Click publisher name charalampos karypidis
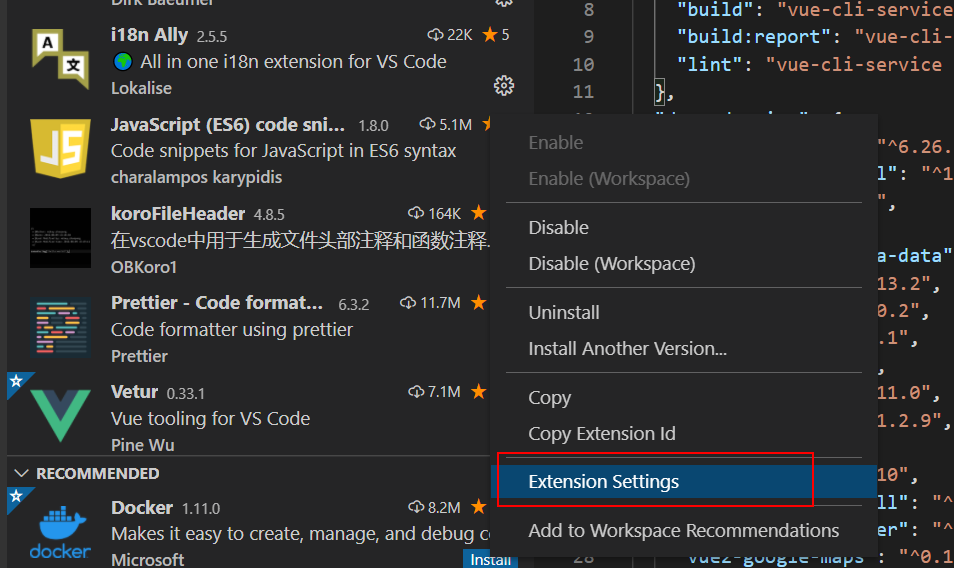This screenshot has height=568, width=954. pyautogui.click(x=197, y=177)
